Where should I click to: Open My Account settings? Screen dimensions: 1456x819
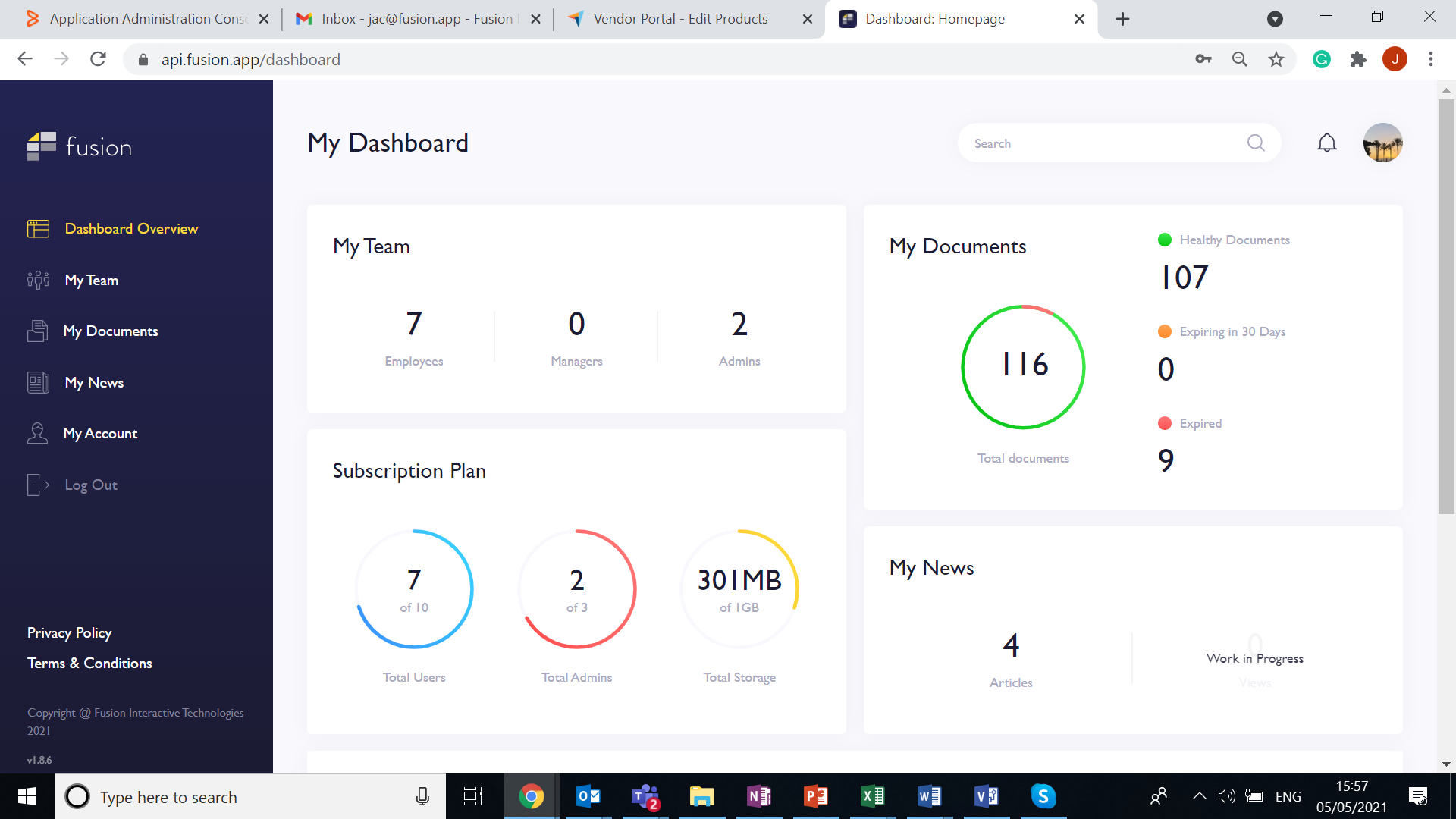coord(100,433)
